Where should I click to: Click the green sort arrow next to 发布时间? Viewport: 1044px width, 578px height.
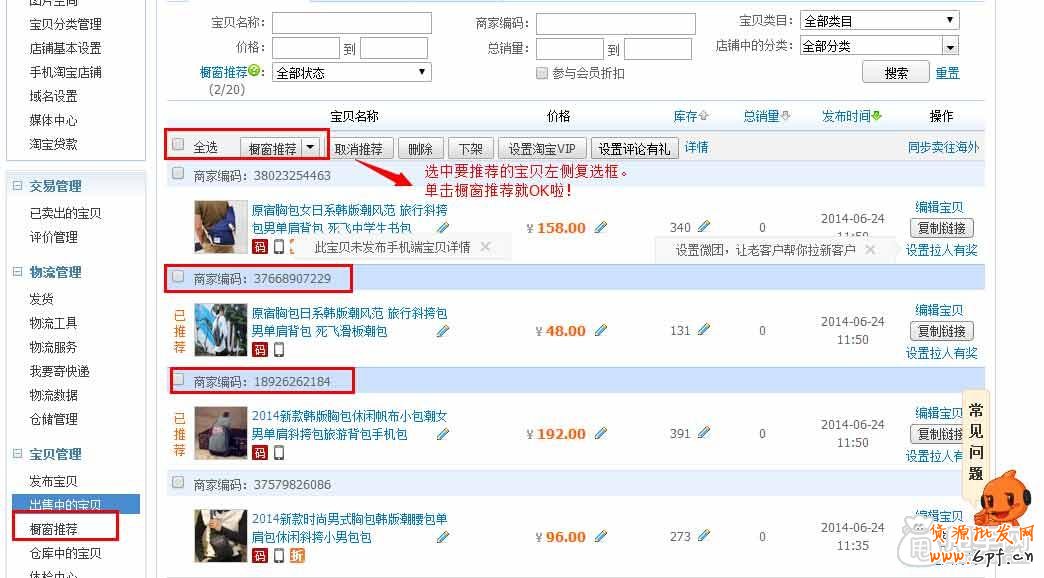(878, 115)
